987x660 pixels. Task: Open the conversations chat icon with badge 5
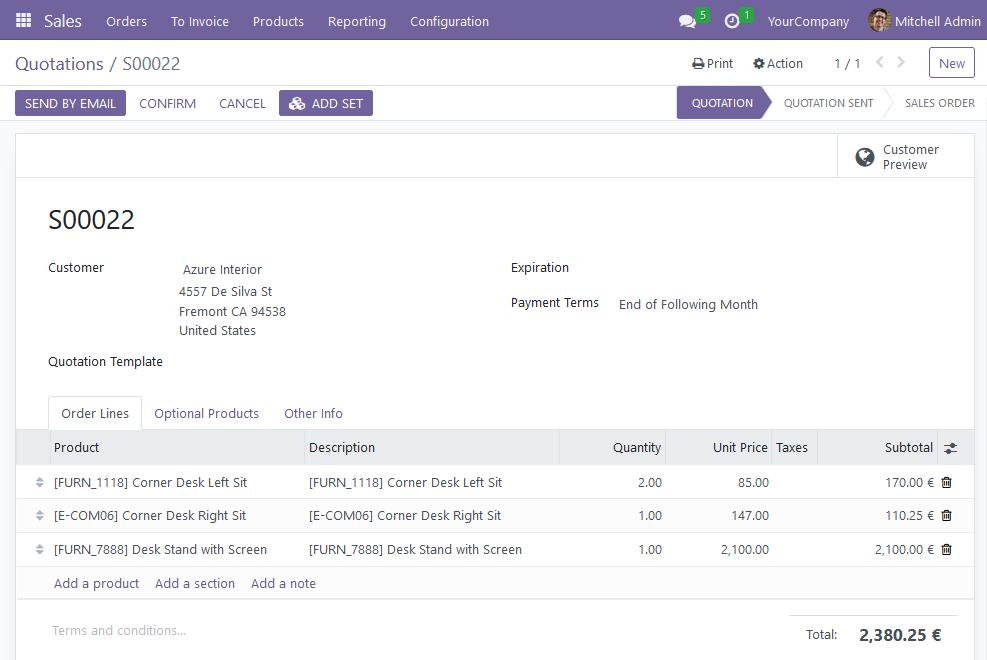687,21
